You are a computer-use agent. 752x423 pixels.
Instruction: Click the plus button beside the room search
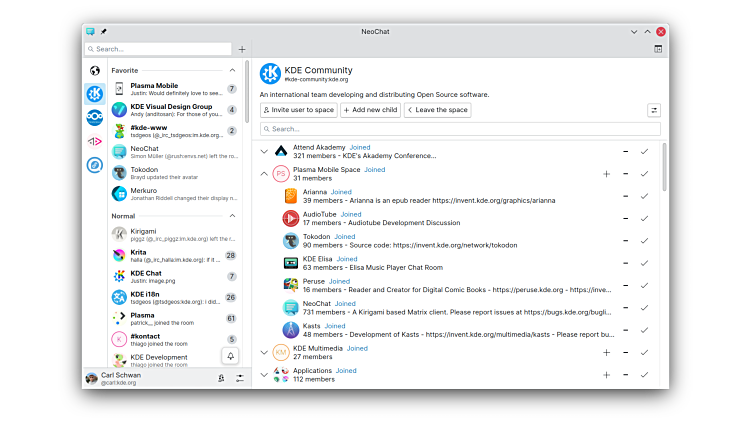pos(242,49)
